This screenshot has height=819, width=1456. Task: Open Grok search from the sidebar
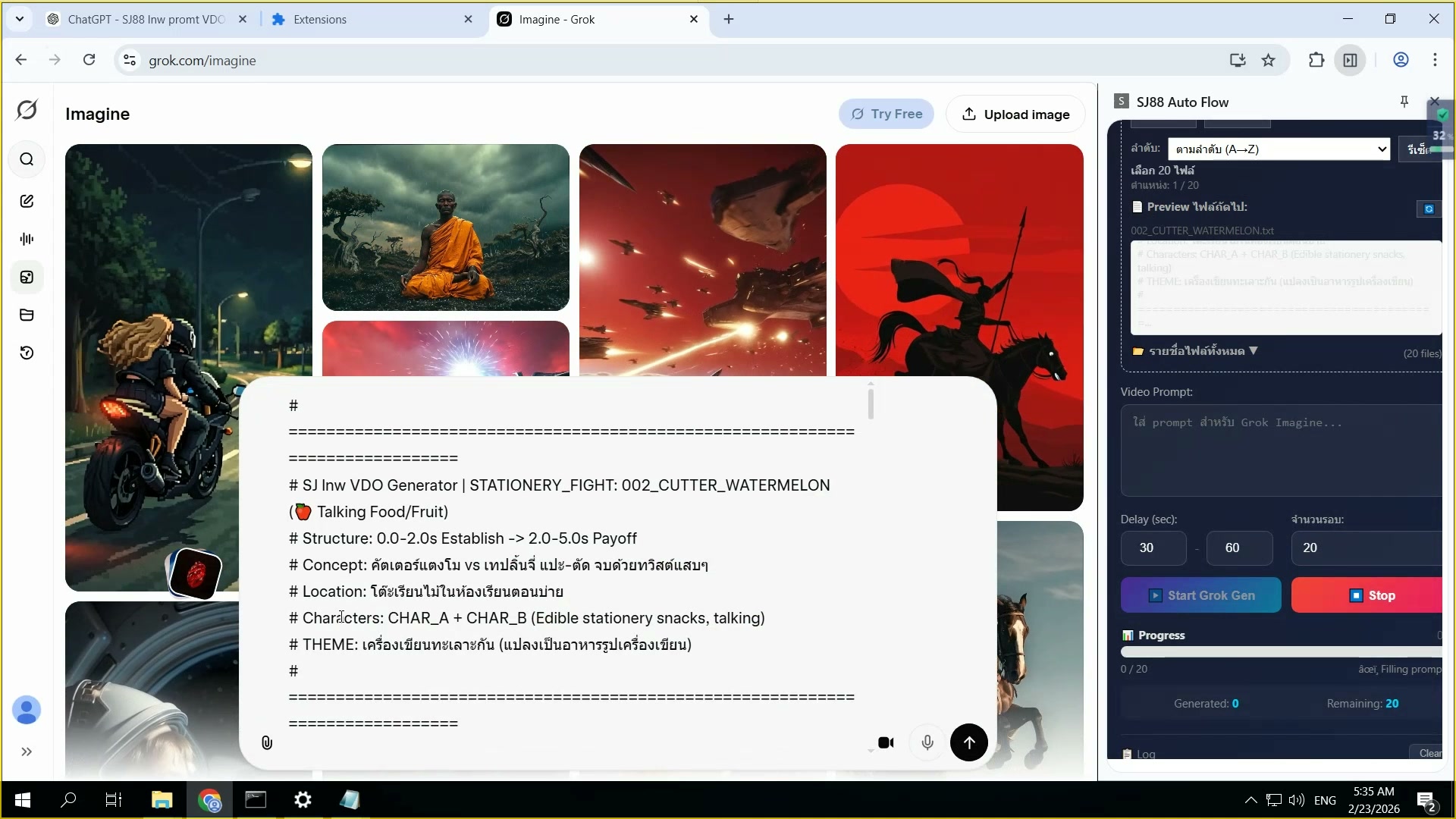27,159
